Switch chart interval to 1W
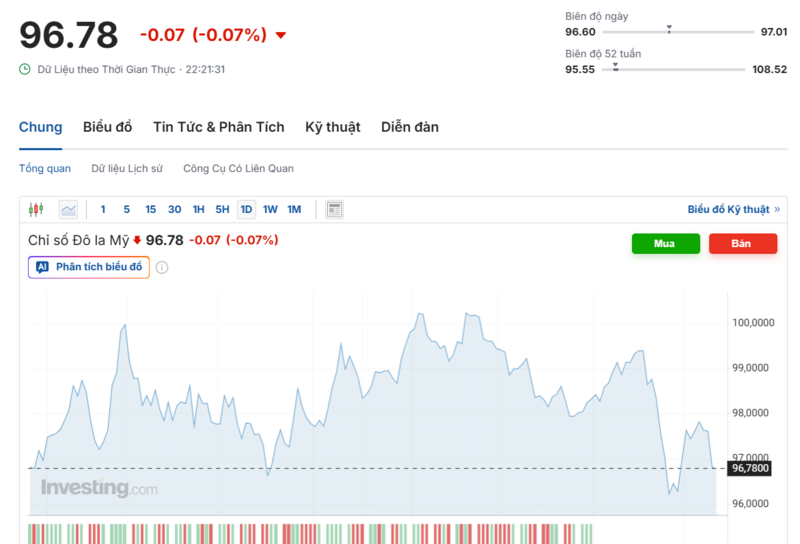The image size is (800, 544). point(270,209)
